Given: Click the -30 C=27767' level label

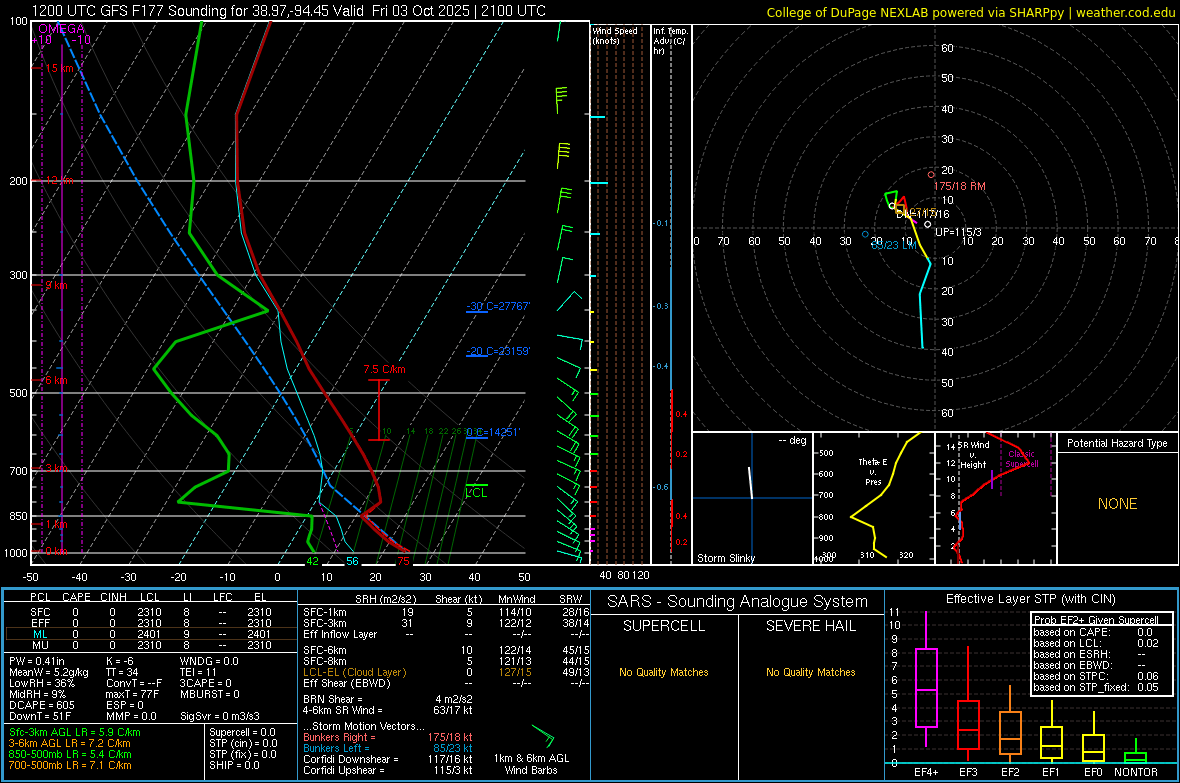Looking at the screenshot, I should pyautogui.click(x=498, y=306).
